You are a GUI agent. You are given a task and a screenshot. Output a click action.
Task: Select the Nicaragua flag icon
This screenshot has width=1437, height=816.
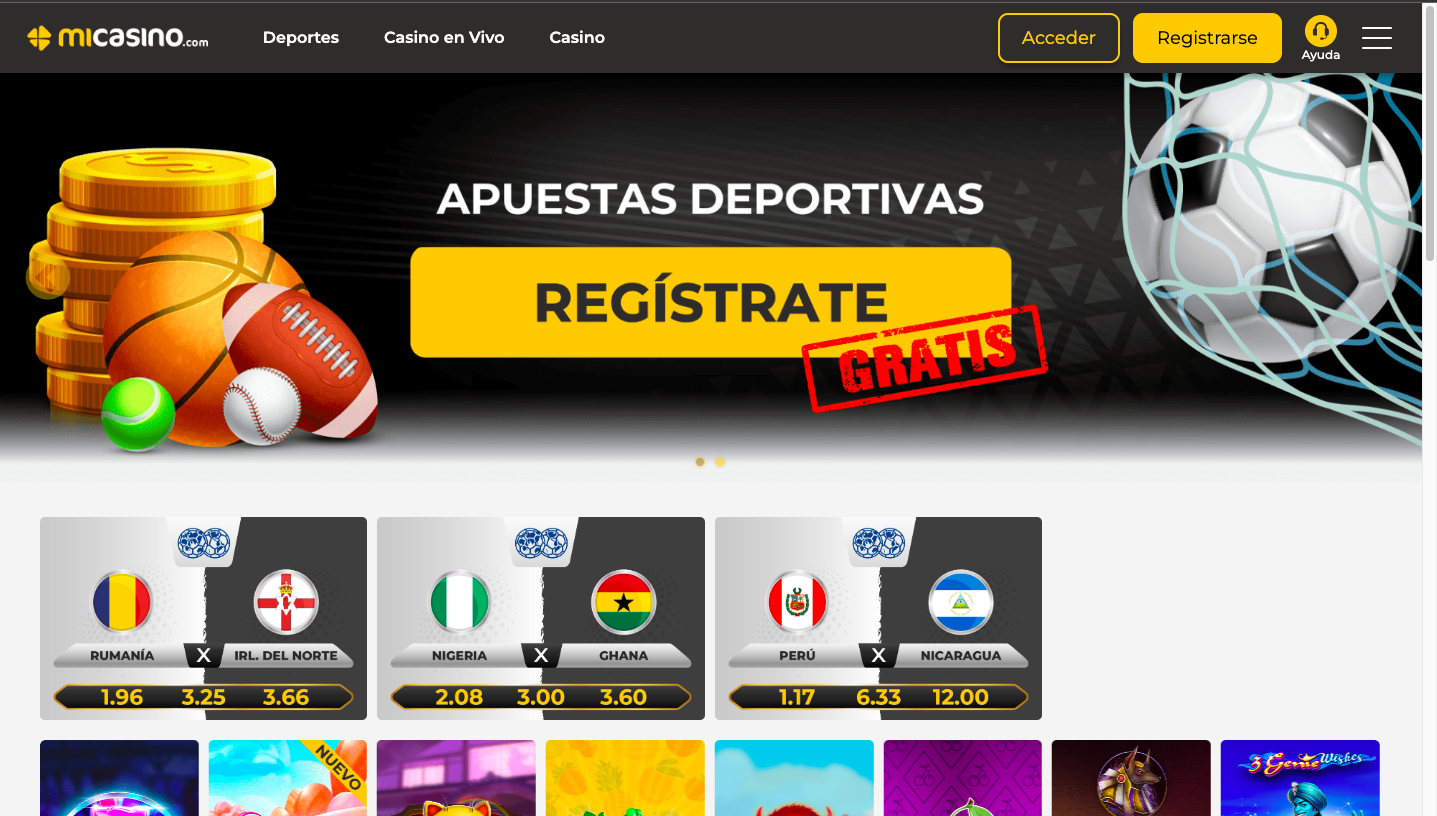(960, 604)
